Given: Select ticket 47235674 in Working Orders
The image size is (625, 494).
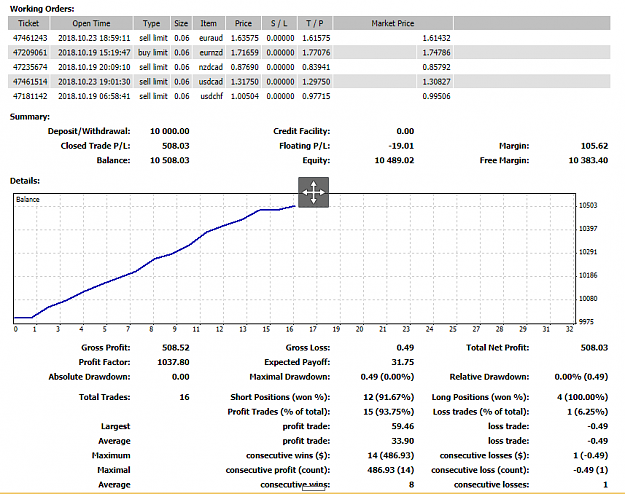Looking at the screenshot, I should [x=30, y=67].
